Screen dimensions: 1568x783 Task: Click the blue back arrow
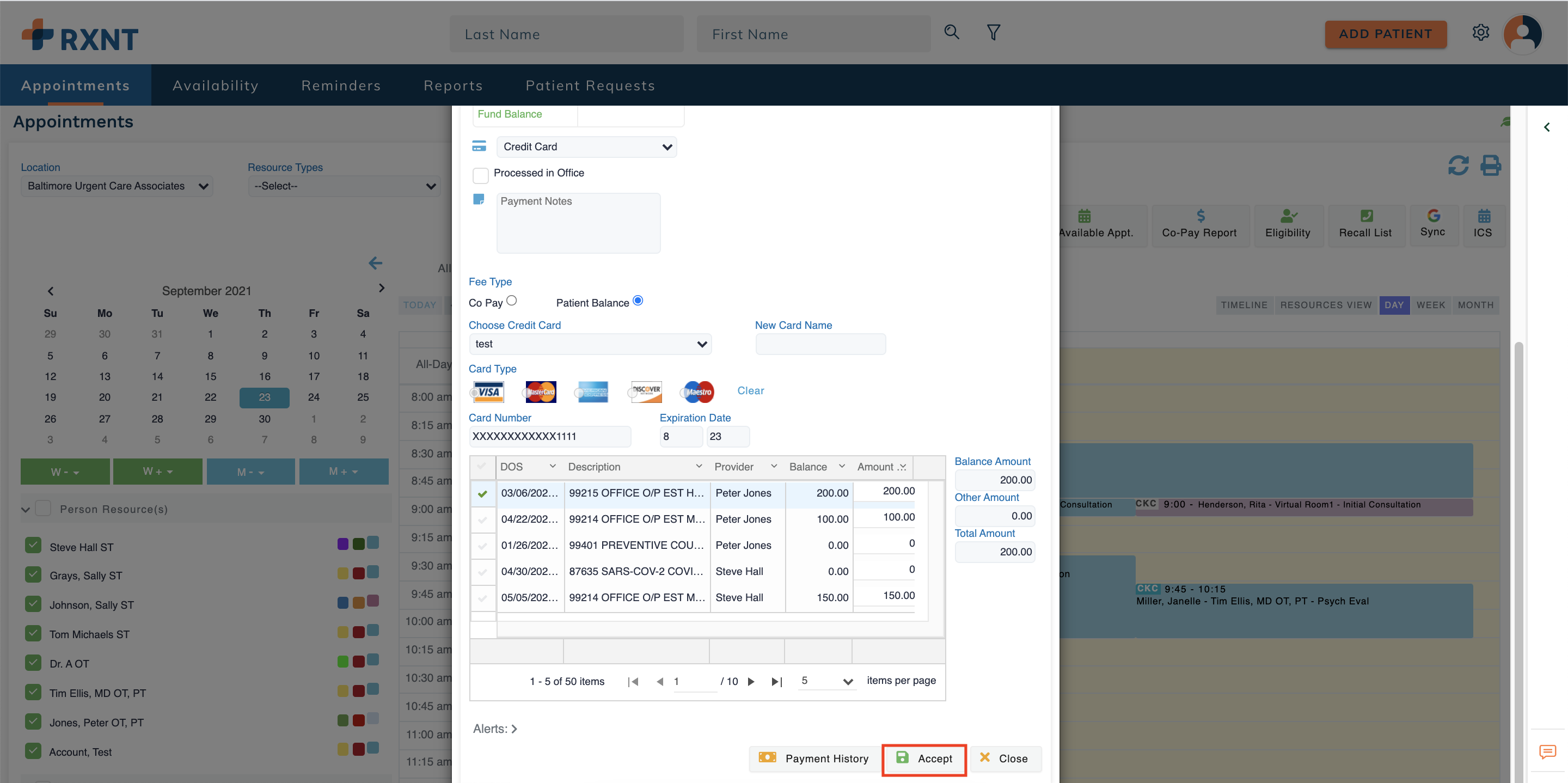[x=376, y=263]
